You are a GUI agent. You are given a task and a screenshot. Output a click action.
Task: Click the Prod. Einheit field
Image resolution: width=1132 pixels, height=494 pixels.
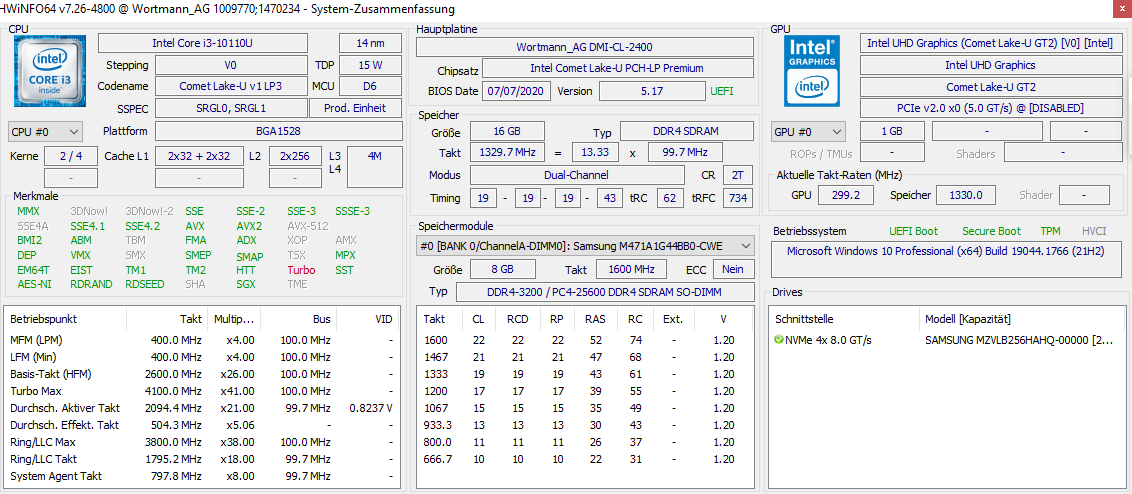tap(355, 108)
